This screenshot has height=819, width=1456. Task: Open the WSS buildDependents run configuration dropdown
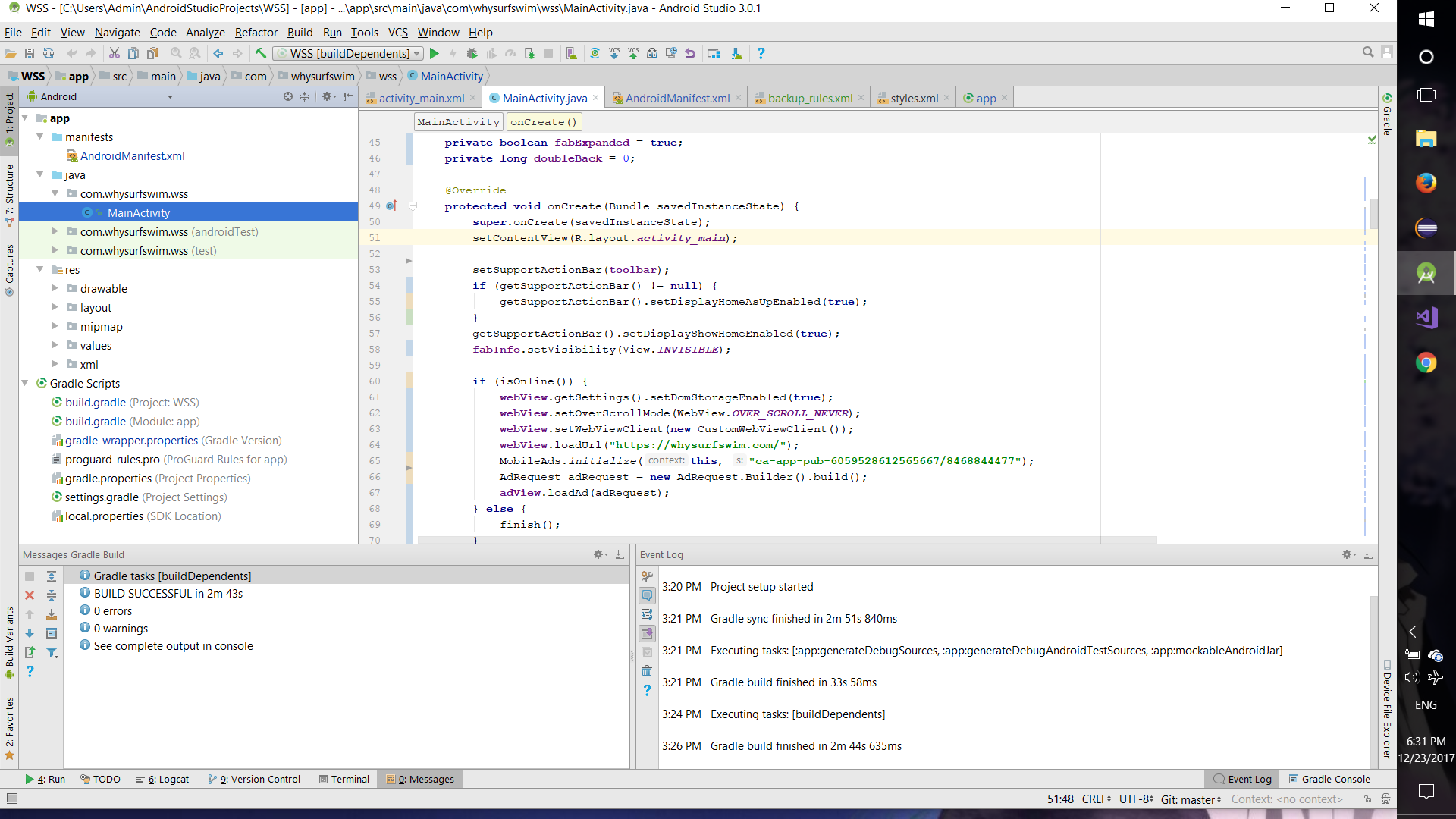coord(349,54)
